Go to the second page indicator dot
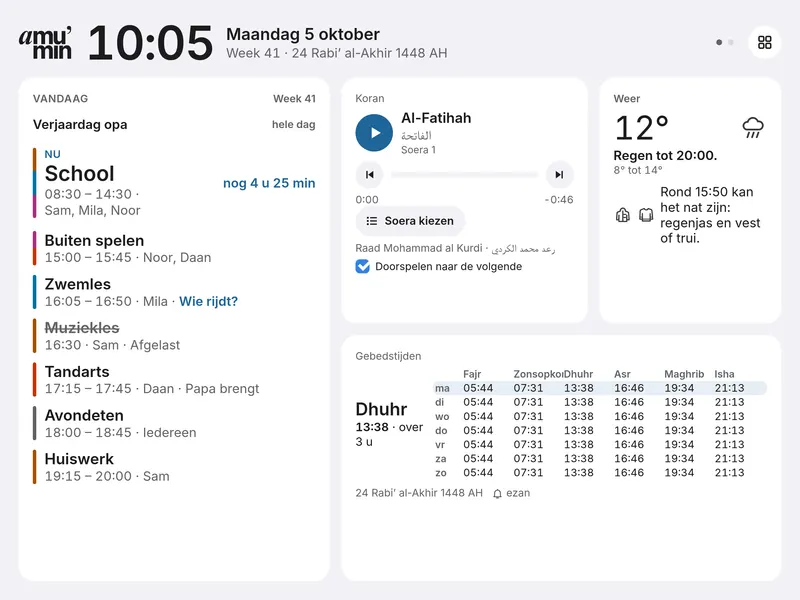This screenshot has width=800, height=600. [x=731, y=42]
